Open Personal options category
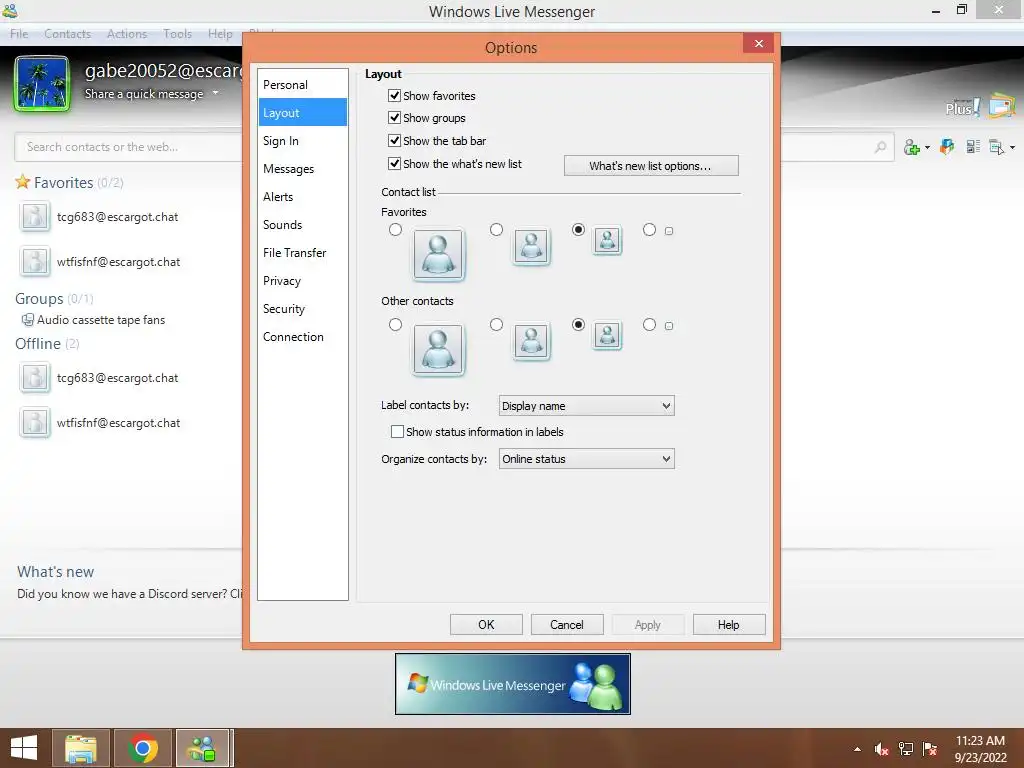The height and width of the screenshot is (768, 1024). tap(302, 85)
